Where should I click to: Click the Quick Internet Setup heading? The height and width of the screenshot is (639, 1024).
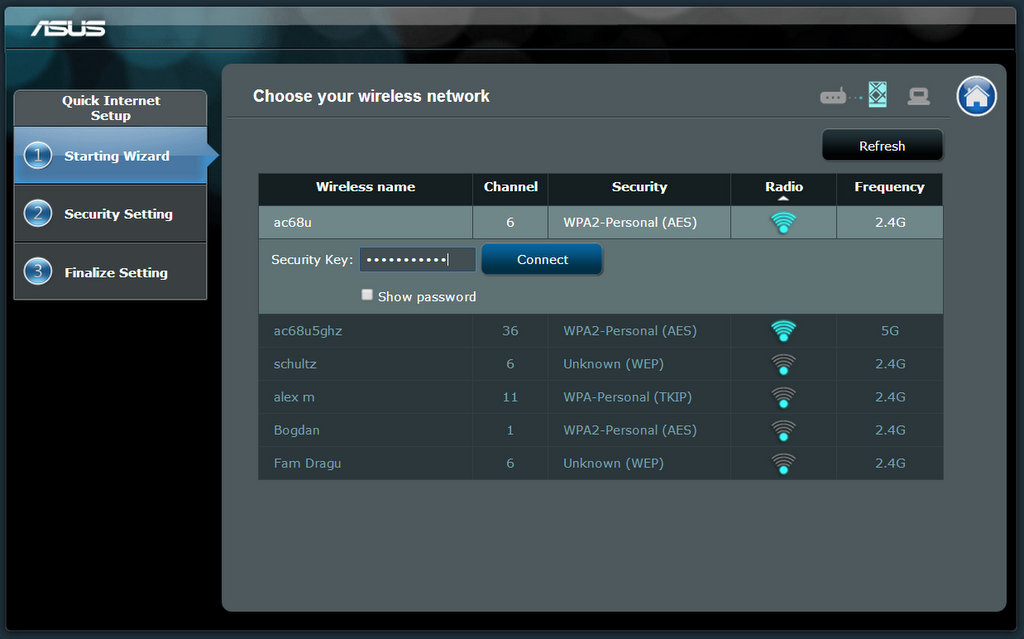110,108
